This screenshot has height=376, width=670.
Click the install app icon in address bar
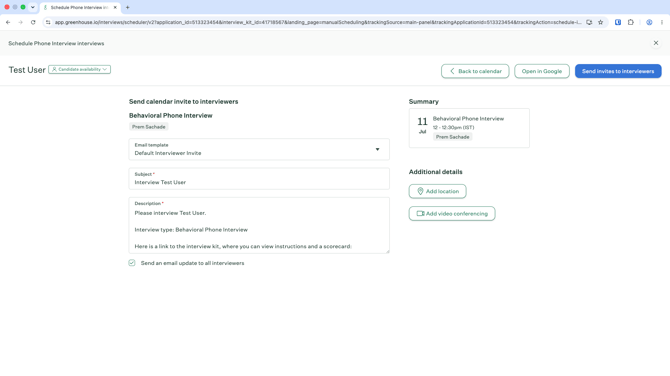pyautogui.click(x=589, y=22)
